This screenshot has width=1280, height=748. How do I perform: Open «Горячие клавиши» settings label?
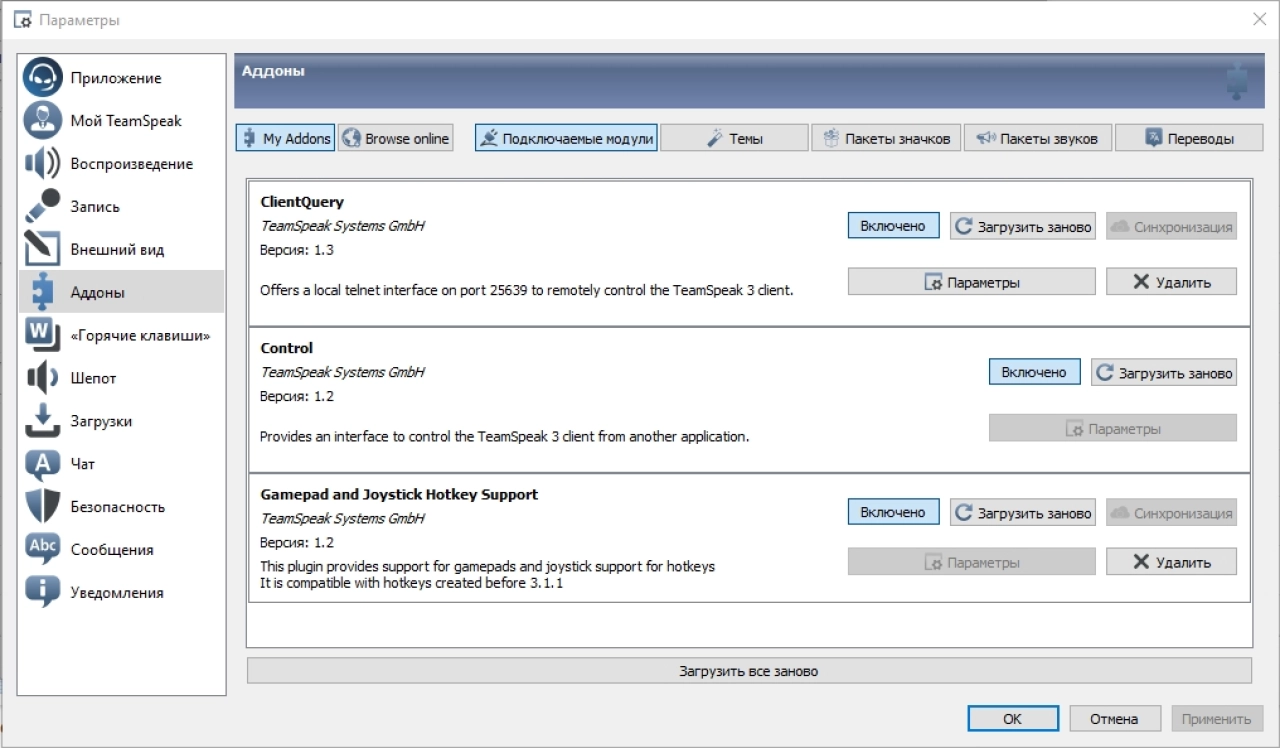point(140,336)
